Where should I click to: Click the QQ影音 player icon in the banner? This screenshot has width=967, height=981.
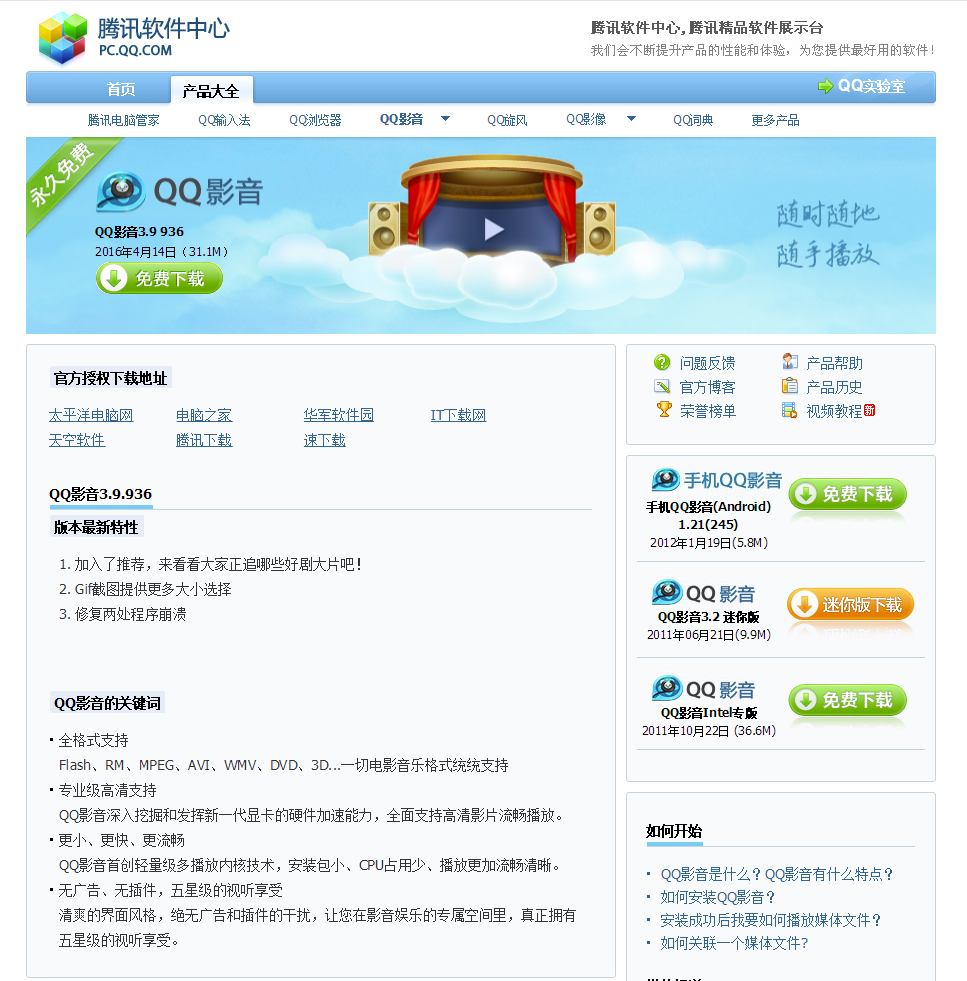(x=121, y=191)
